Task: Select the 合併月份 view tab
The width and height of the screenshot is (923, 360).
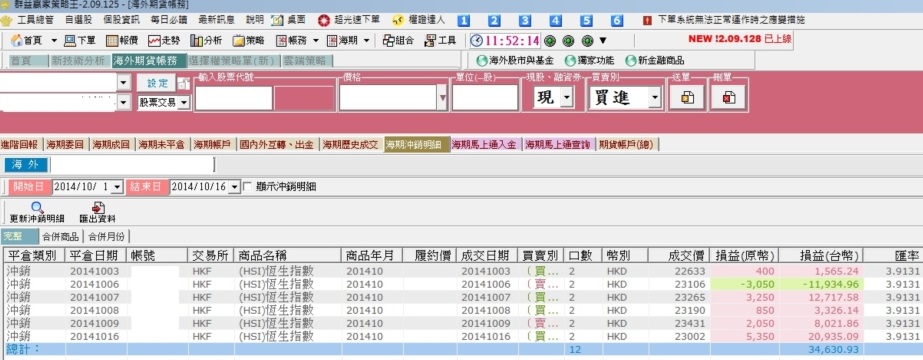Action: pos(107,236)
